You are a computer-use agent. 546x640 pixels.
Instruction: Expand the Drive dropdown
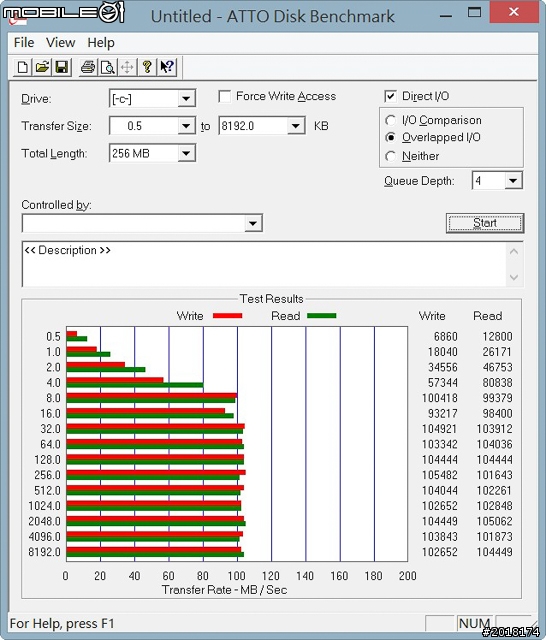pos(186,98)
